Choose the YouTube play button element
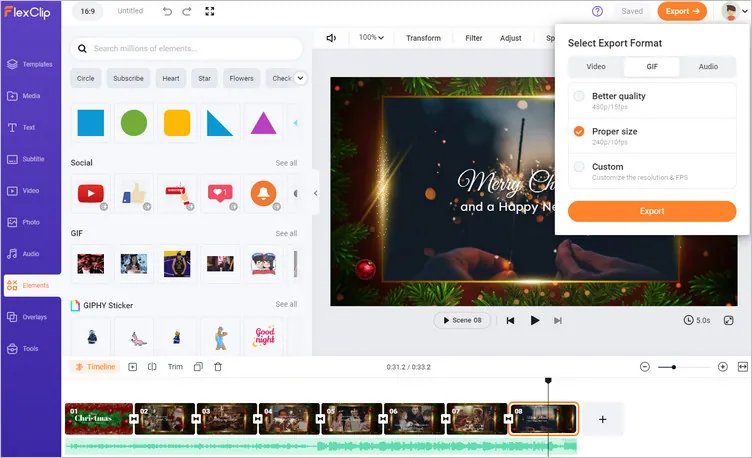 coord(91,194)
